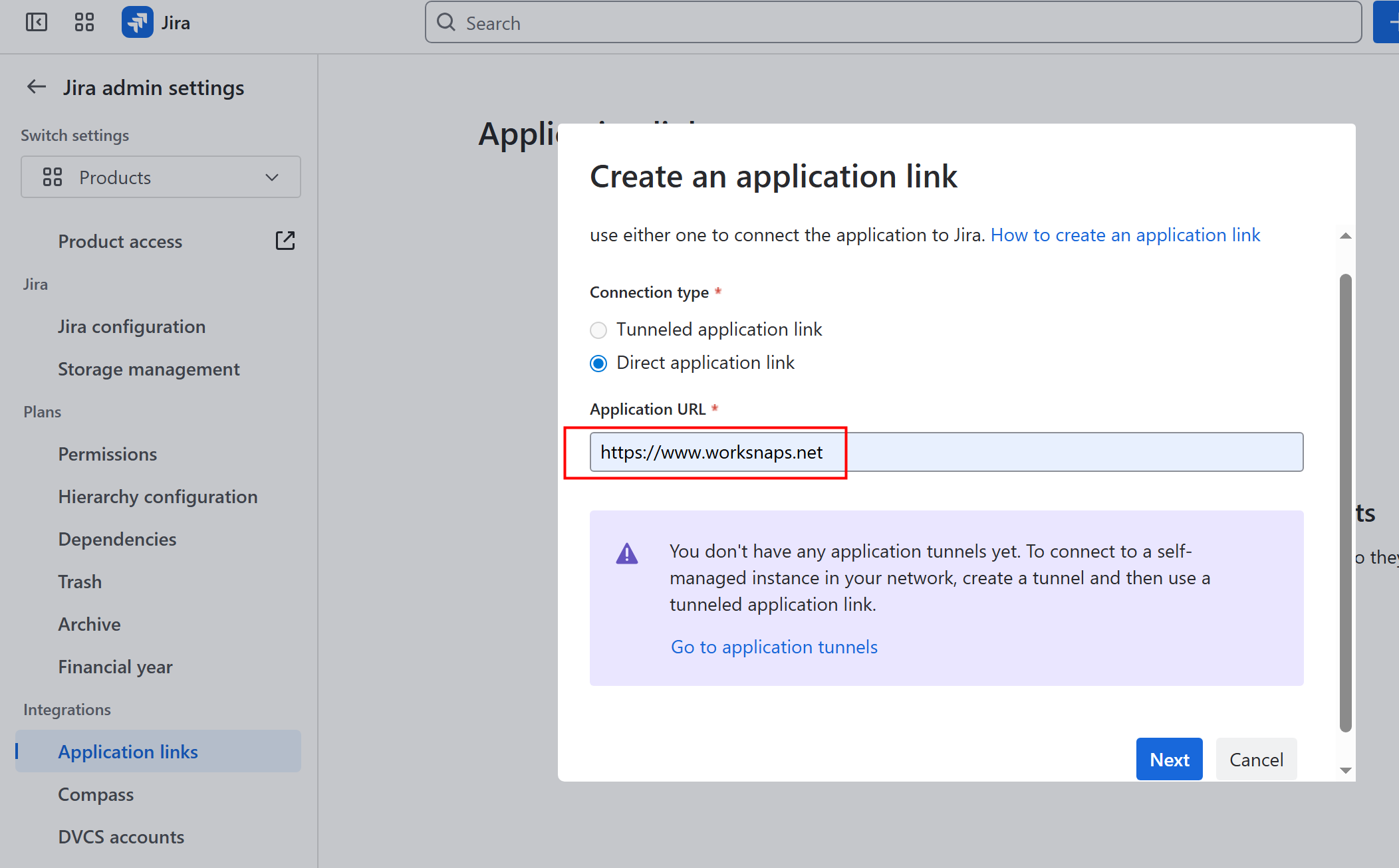This screenshot has height=868, width=1399.
Task: Open Application links in sidebar
Action: pyautogui.click(x=128, y=752)
